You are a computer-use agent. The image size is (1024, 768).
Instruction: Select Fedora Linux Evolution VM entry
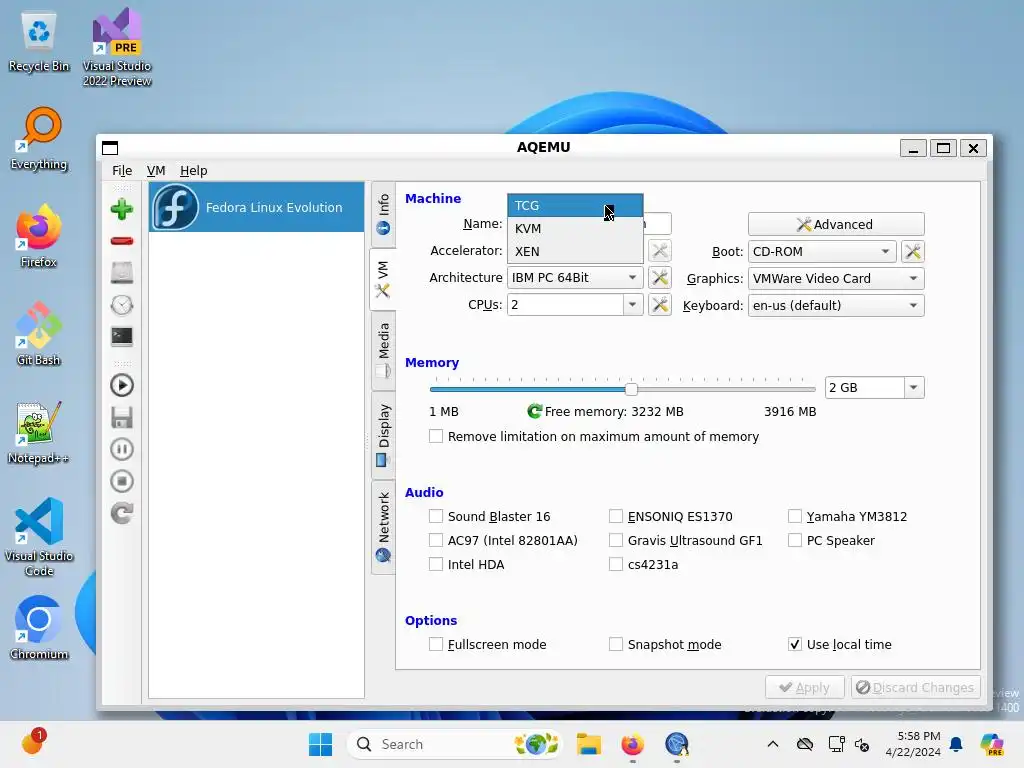pyautogui.click(x=257, y=207)
